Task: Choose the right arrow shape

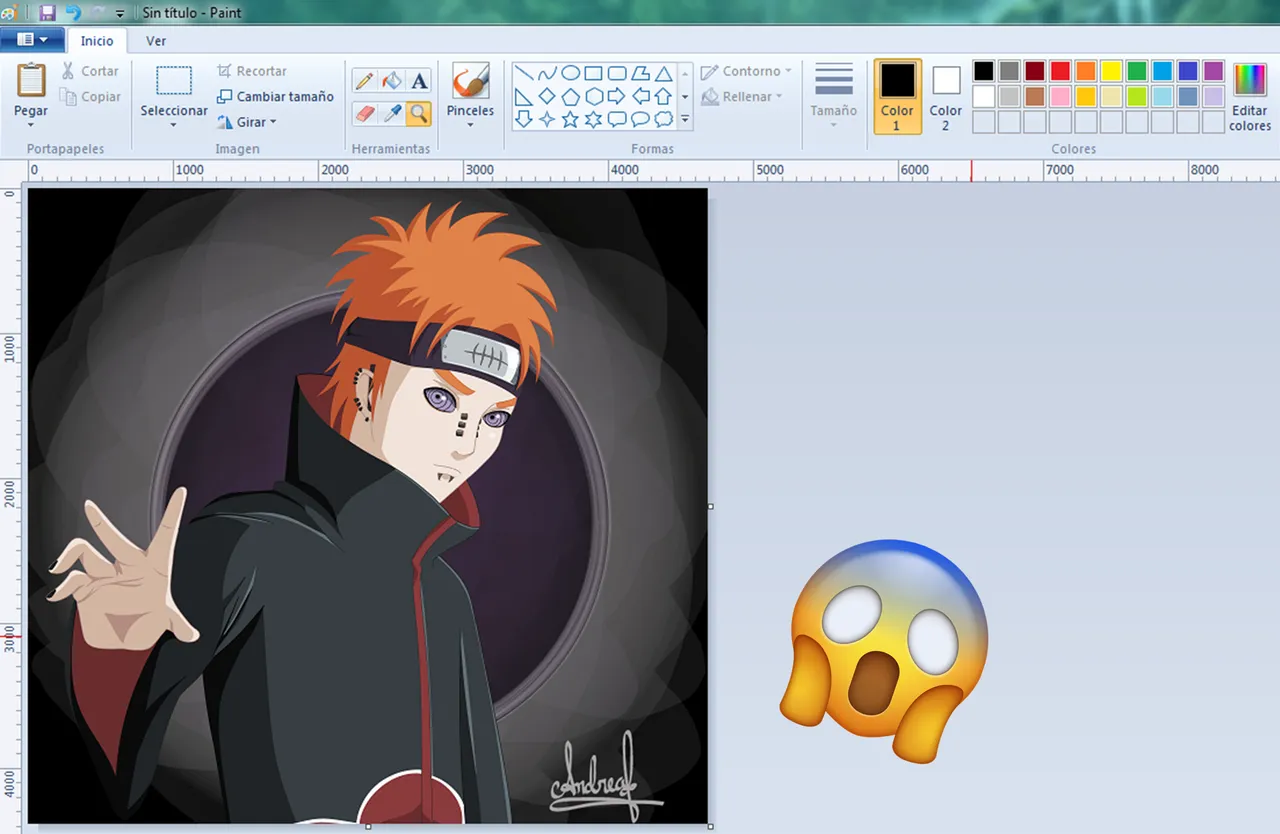Action: pos(617,96)
